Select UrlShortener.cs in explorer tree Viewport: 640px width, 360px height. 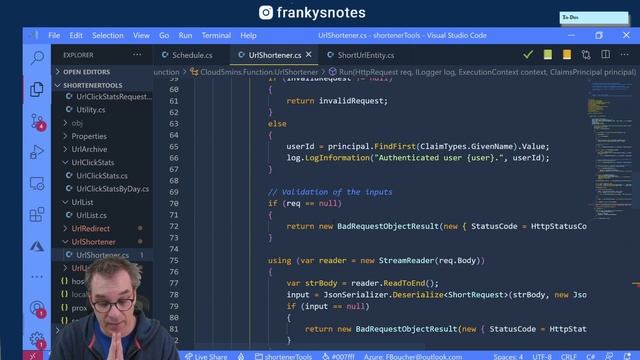(102, 255)
